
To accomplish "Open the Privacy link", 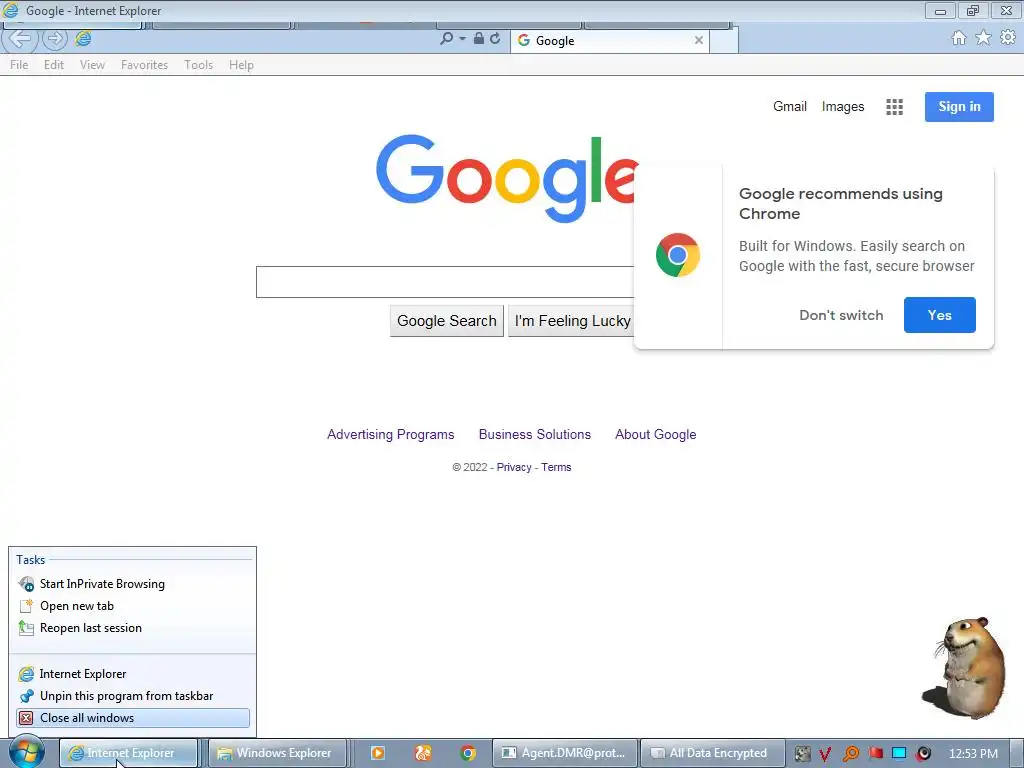I will (514, 467).
